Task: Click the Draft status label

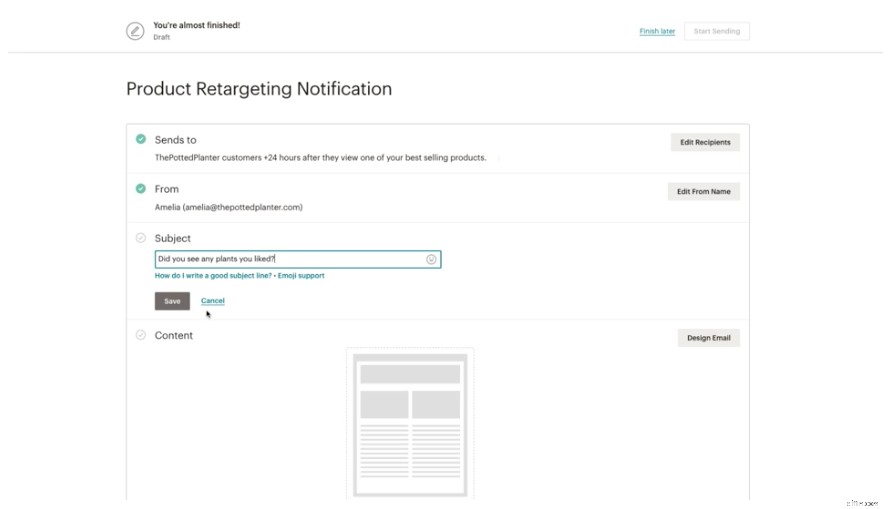Action: [x=162, y=38]
